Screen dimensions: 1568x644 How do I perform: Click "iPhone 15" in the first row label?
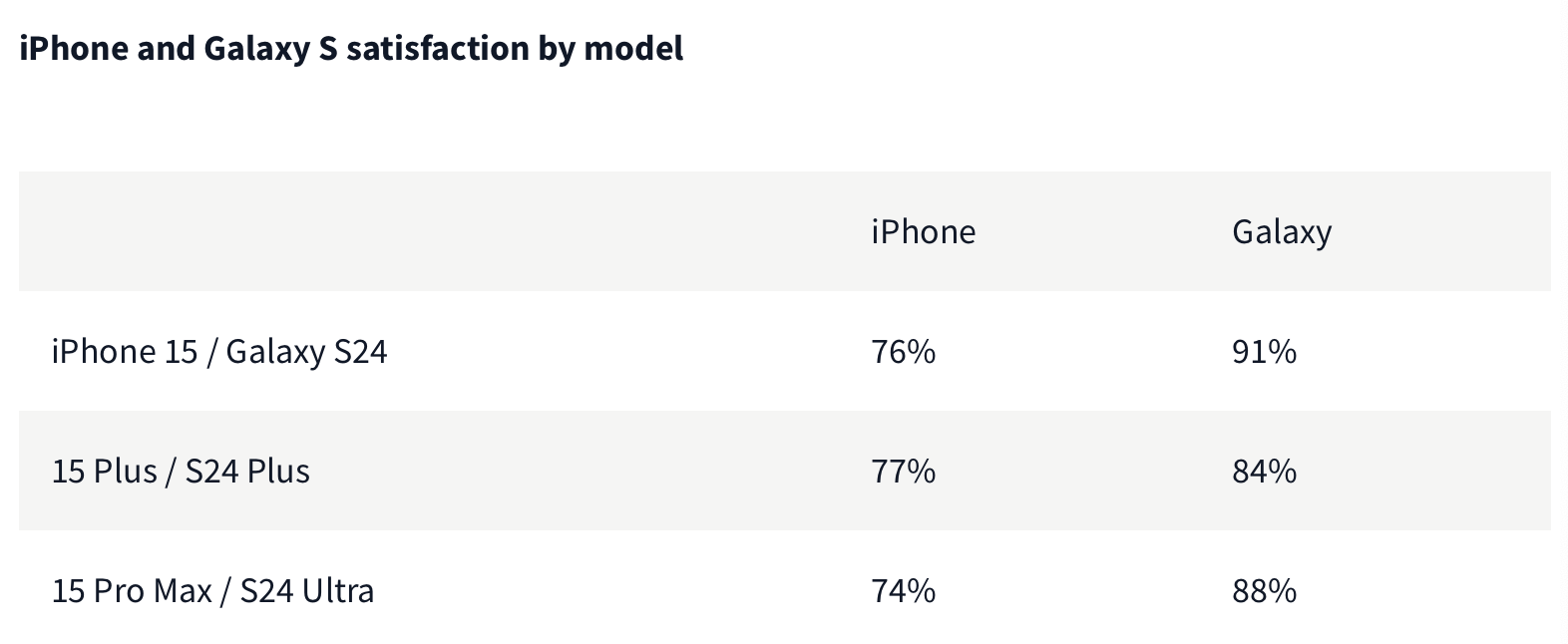[125, 352]
